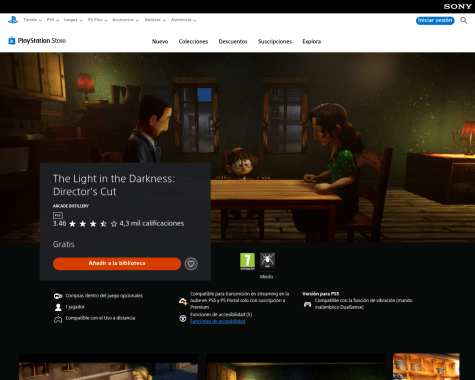Expand the PS5 dropdown menu
The height and width of the screenshot is (380, 475).
point(53,20)
